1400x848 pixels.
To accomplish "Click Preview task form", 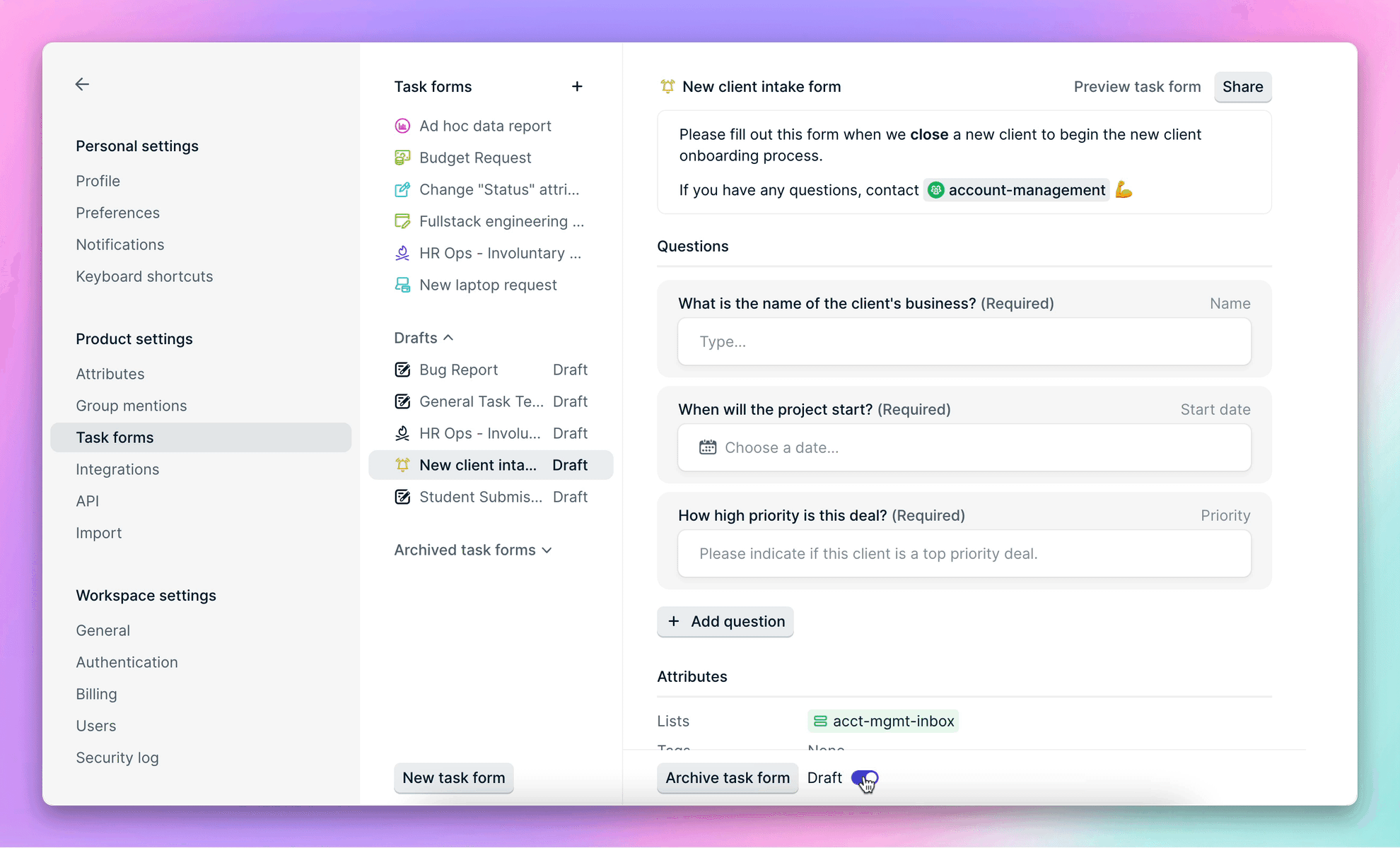I will click(x=1137, y=86).
